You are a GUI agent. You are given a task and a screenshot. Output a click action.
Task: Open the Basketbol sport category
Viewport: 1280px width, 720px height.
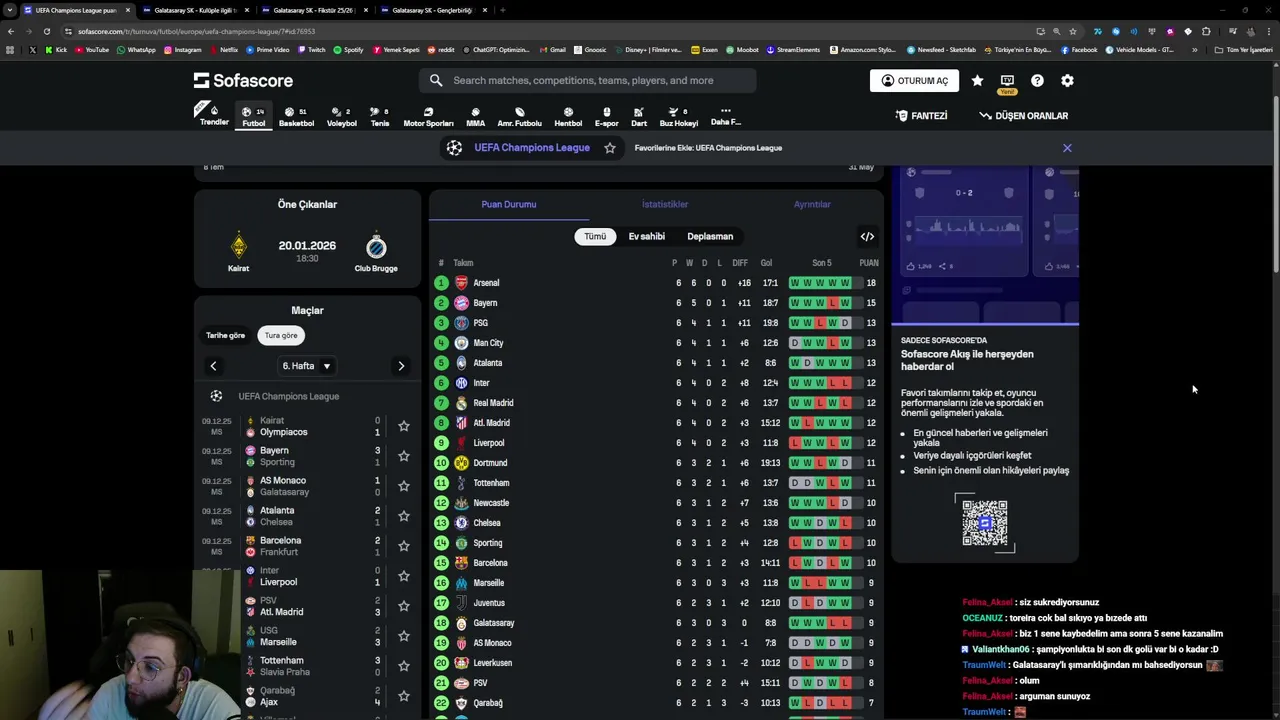(x=296, y=116)
